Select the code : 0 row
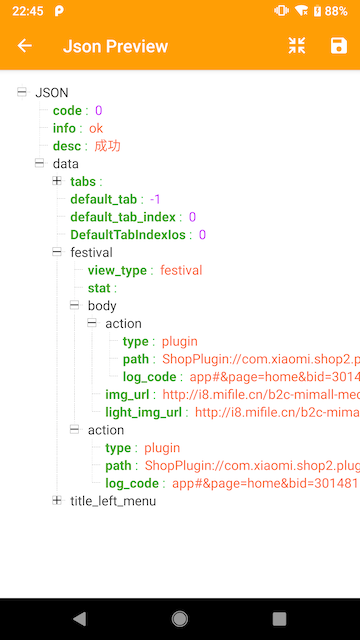 pyautogui.click(x=78, y=111)
